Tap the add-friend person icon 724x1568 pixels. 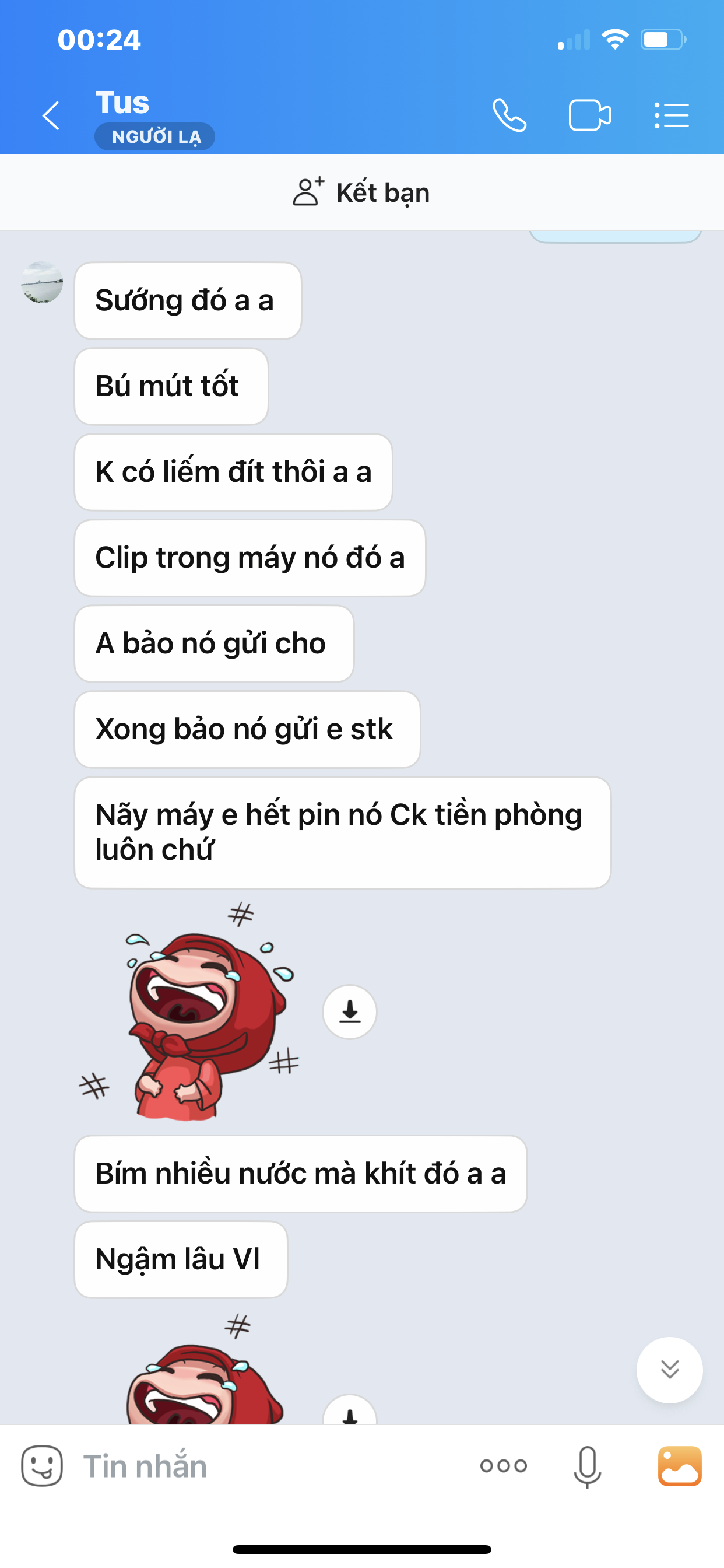point(308,192)
